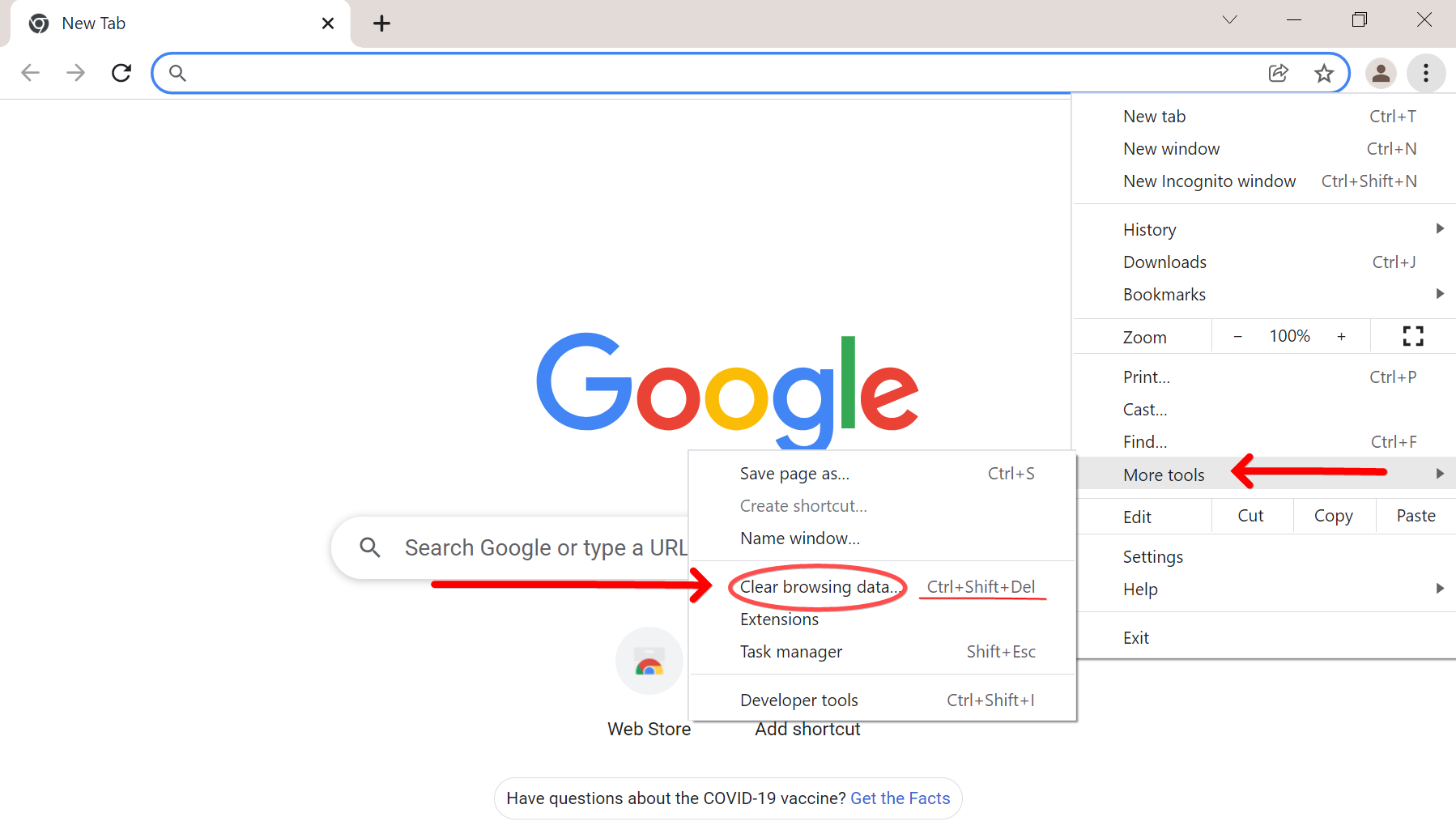
Task: Click the bookmark star icon
Action: point(1324,73)
